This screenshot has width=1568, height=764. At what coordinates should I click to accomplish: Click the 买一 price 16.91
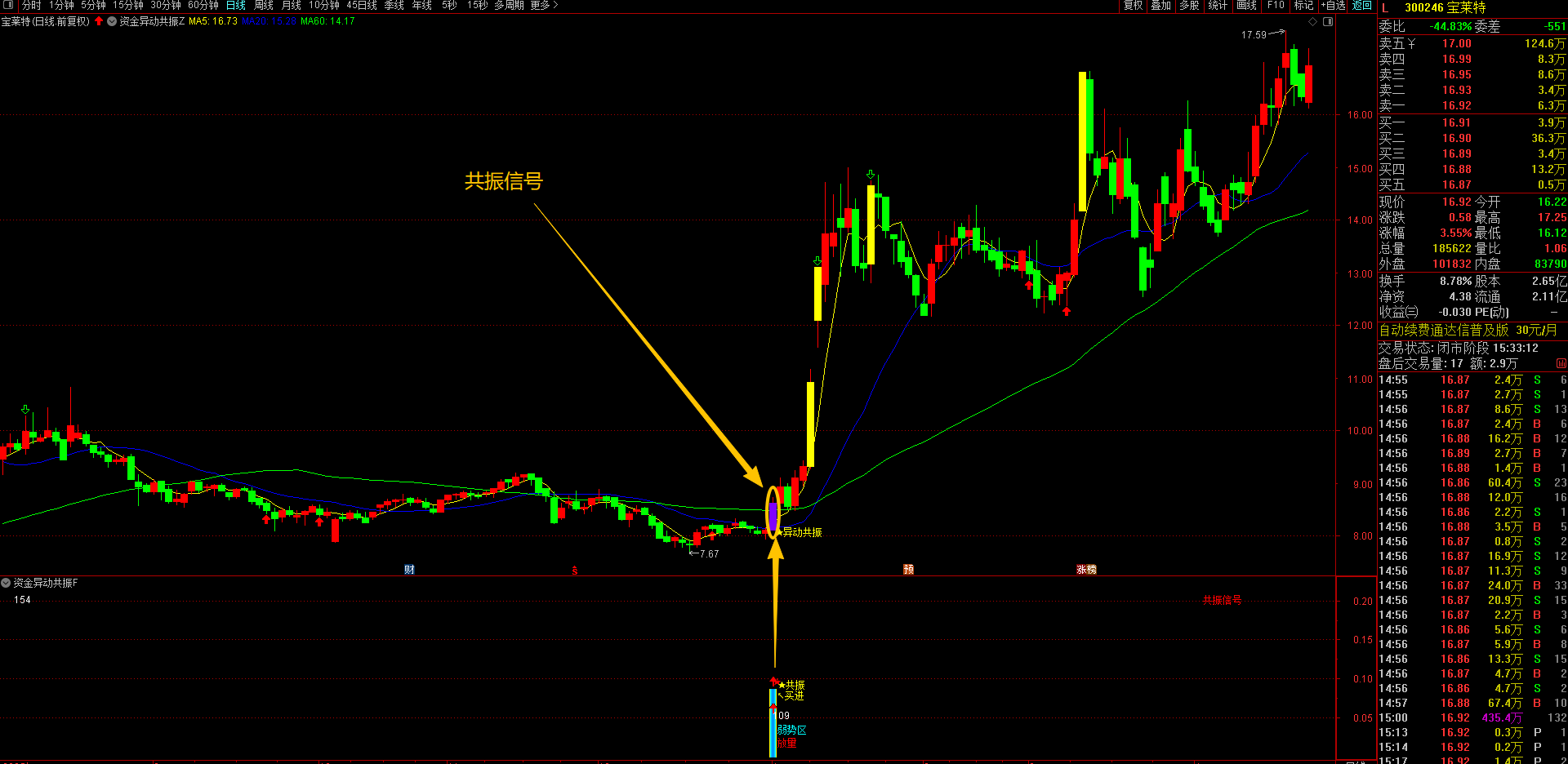[x=1456, y=122]
